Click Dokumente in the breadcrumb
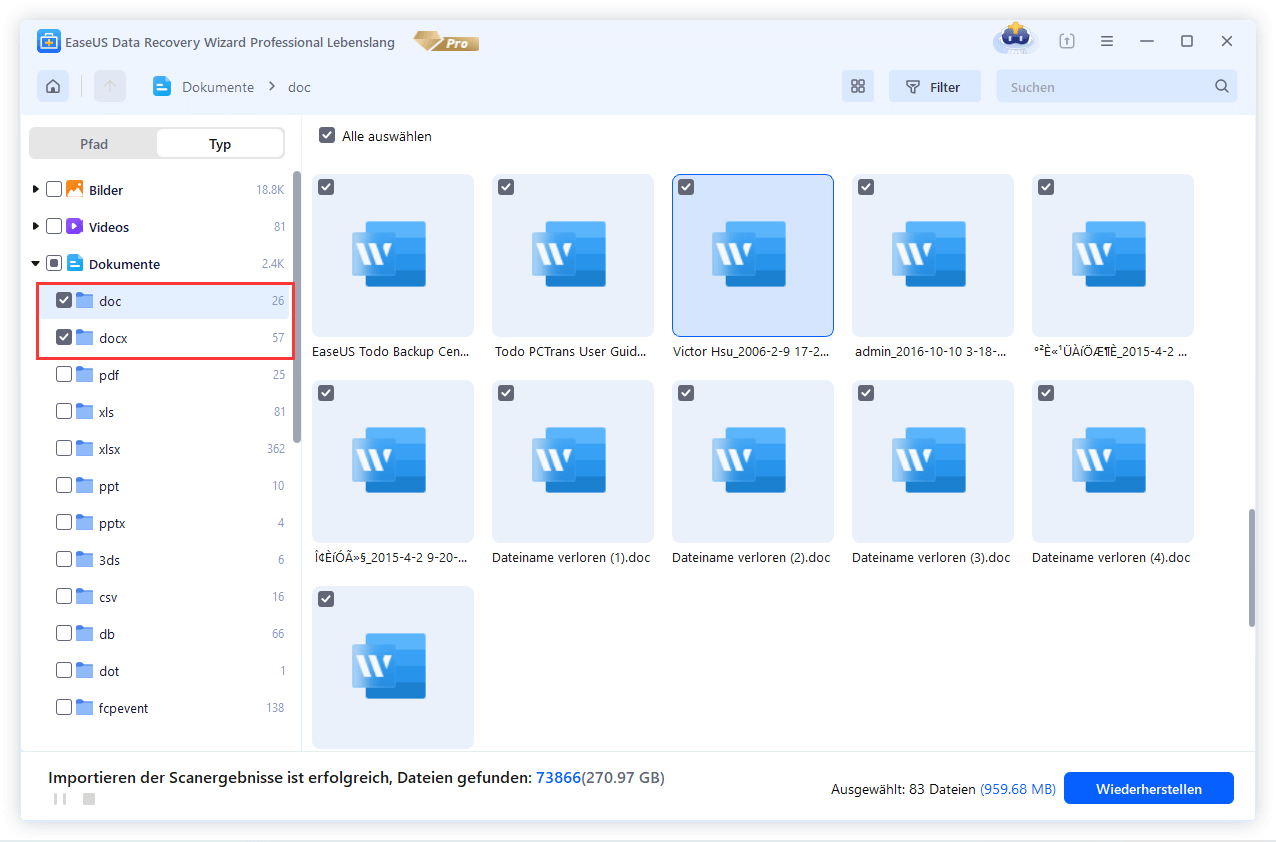This screenshot has height=842, width=1276. (218, 87)
